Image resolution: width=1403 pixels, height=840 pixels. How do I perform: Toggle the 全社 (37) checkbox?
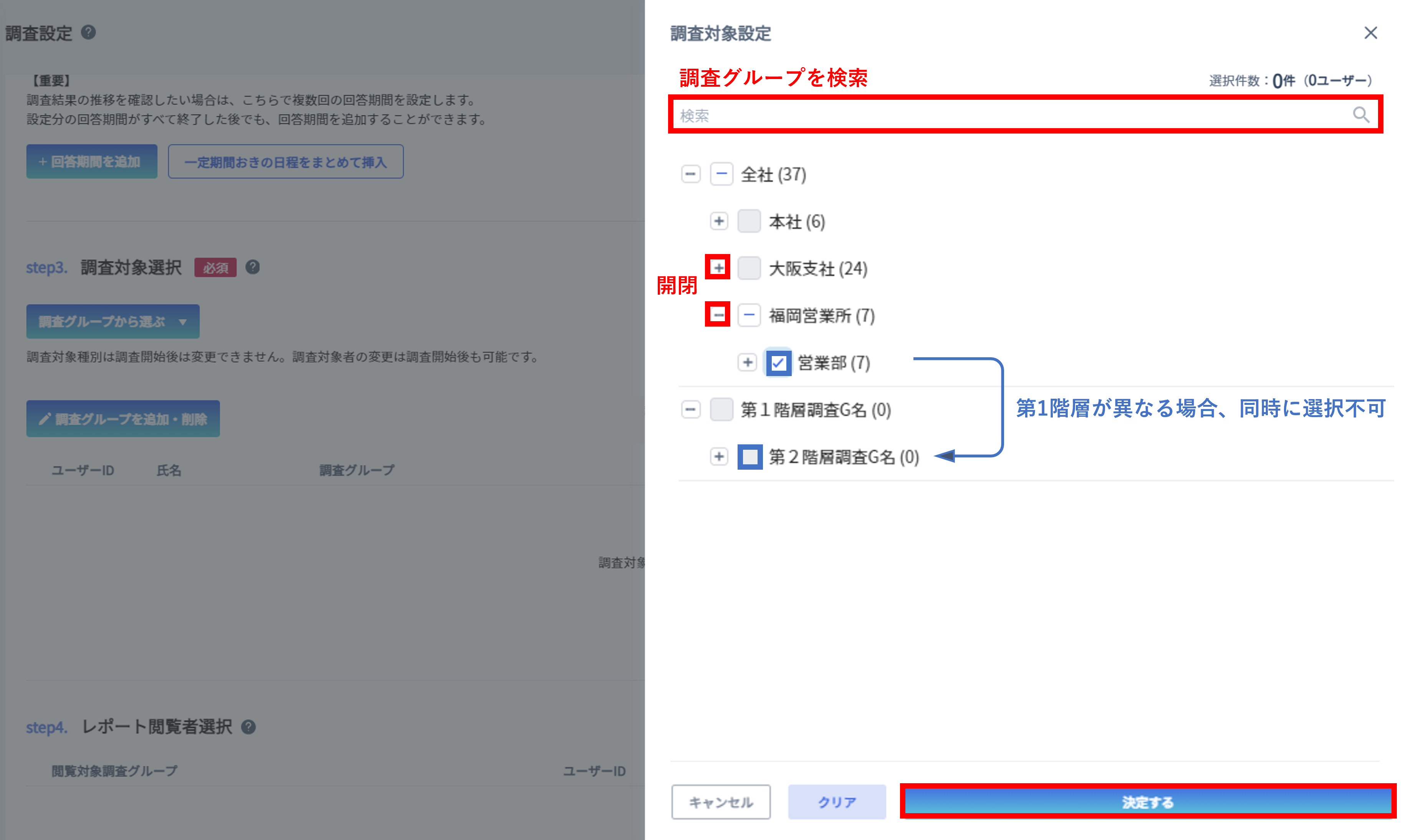coord(721,174)
